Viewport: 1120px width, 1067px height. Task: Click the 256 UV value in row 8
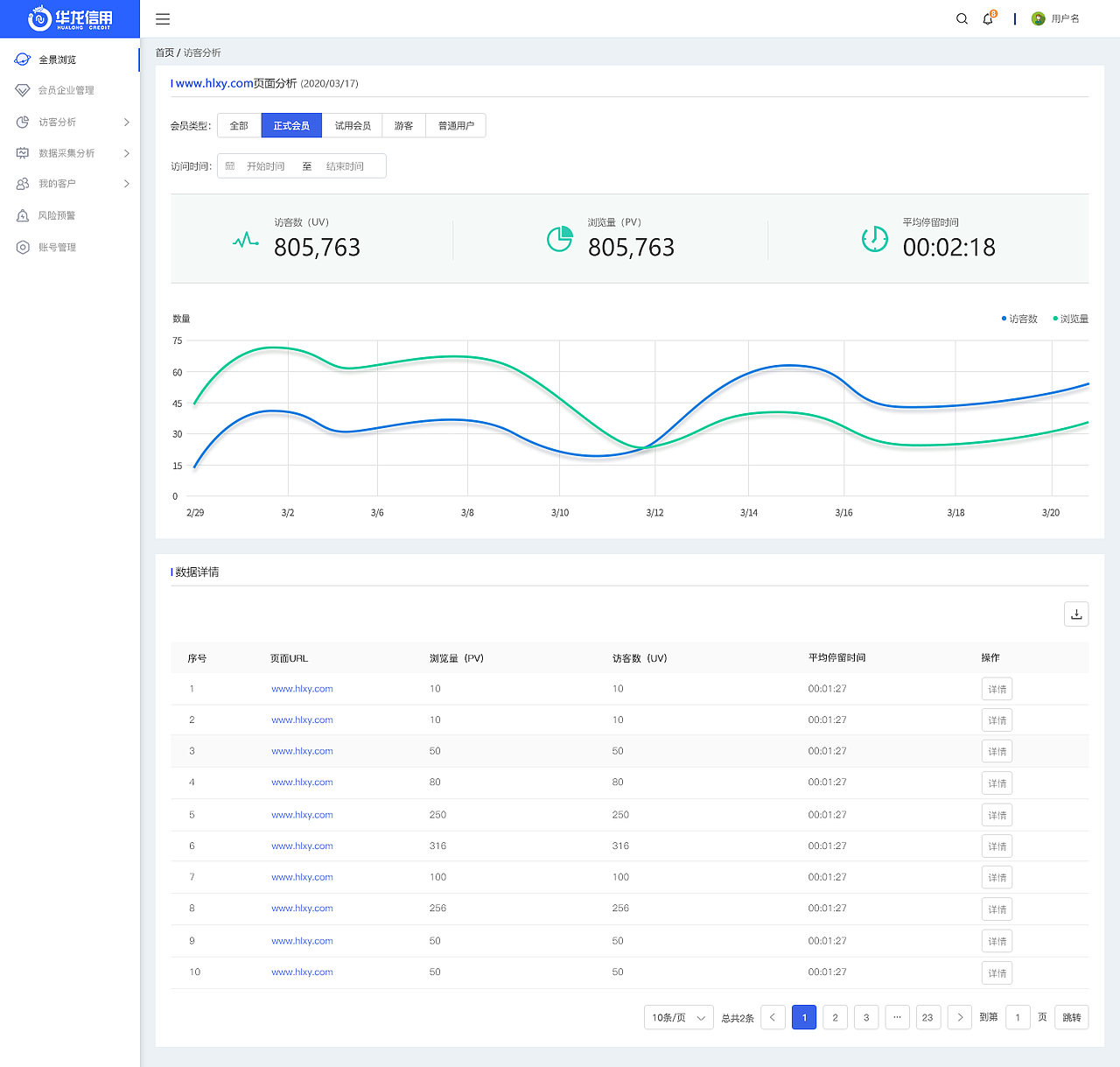(620, 909)
